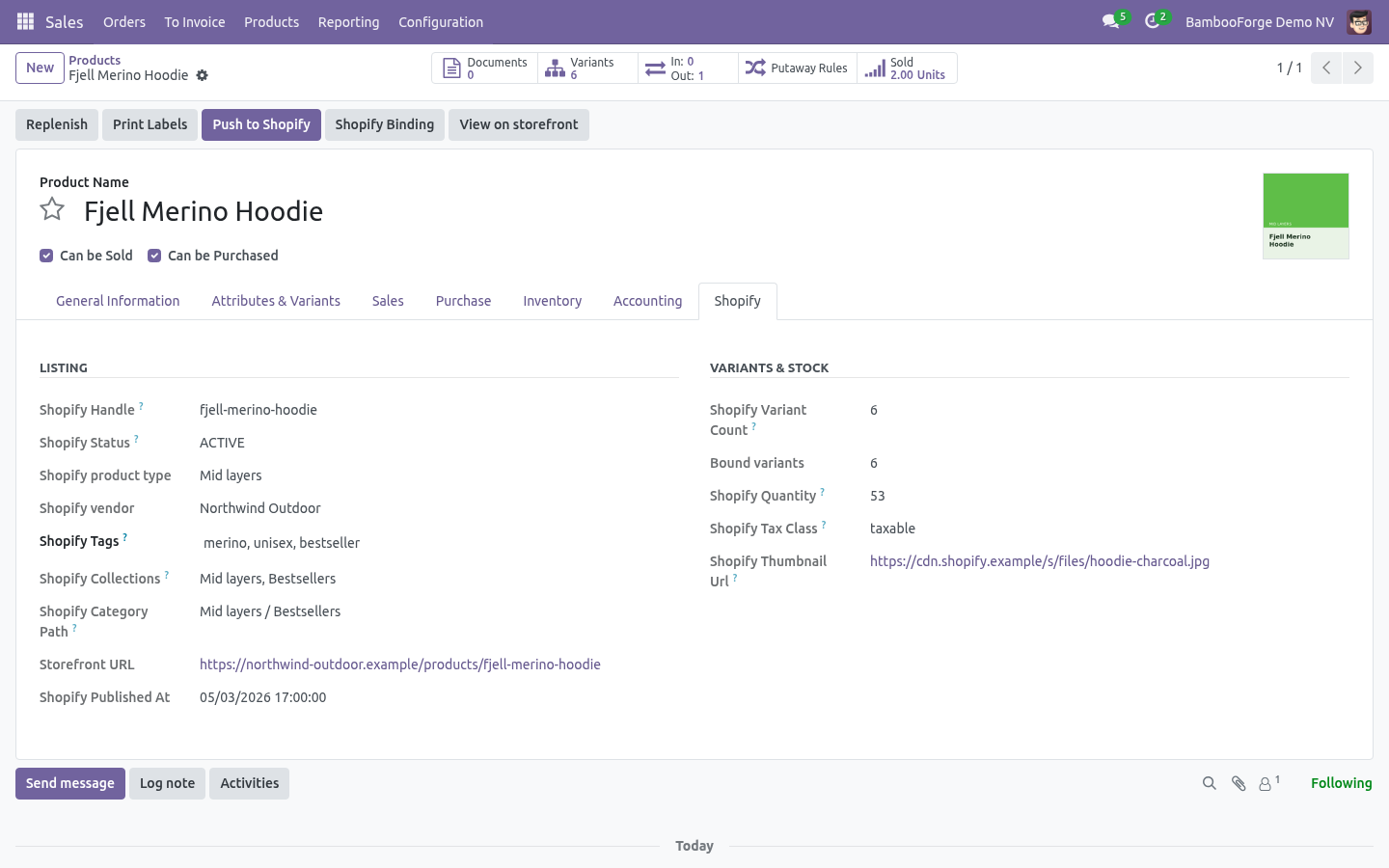Screen dimensions: 1389x868
Task: Open the To Invoice menu
Action: (195, 21)
